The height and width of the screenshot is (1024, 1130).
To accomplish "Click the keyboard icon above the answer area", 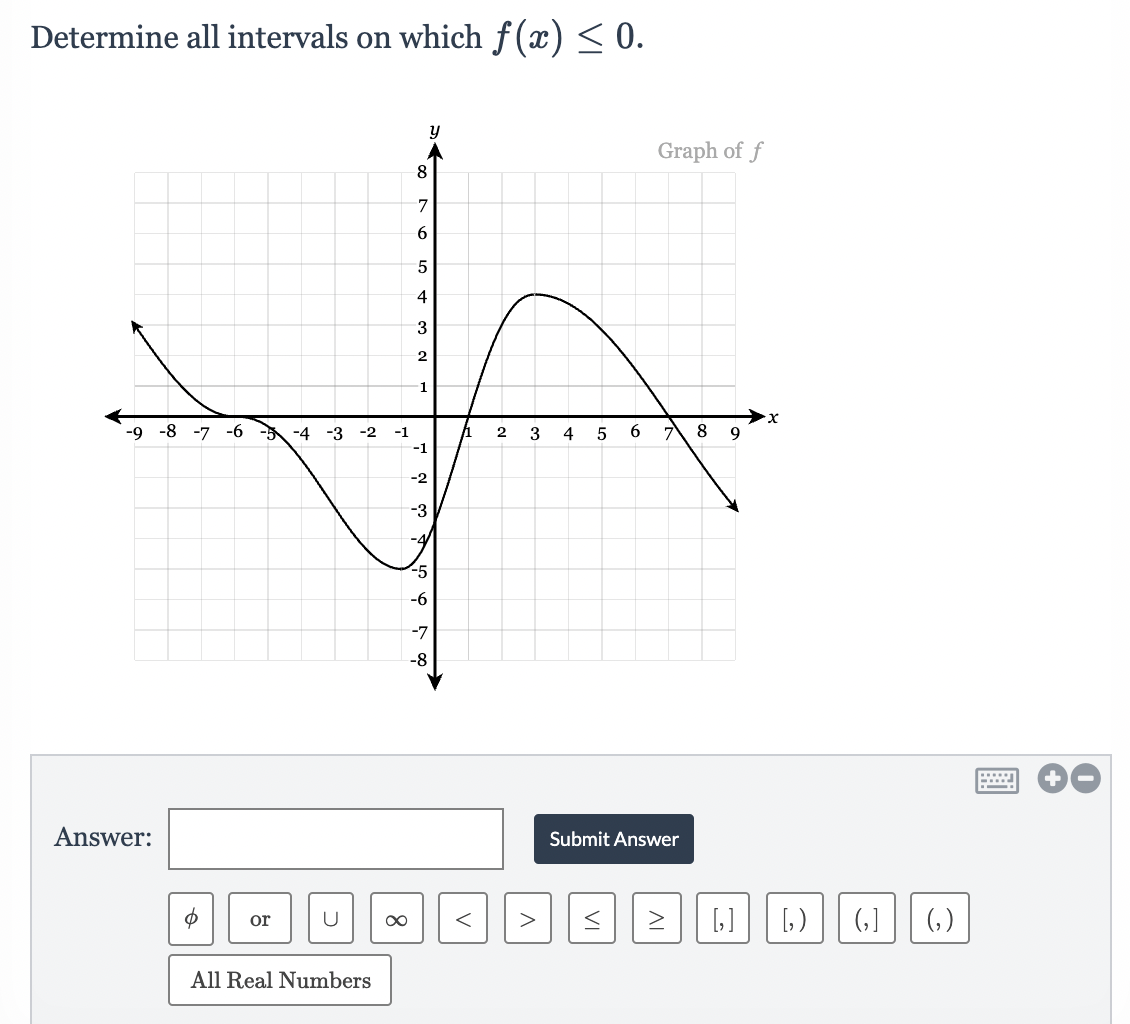I will pos(998,779).
